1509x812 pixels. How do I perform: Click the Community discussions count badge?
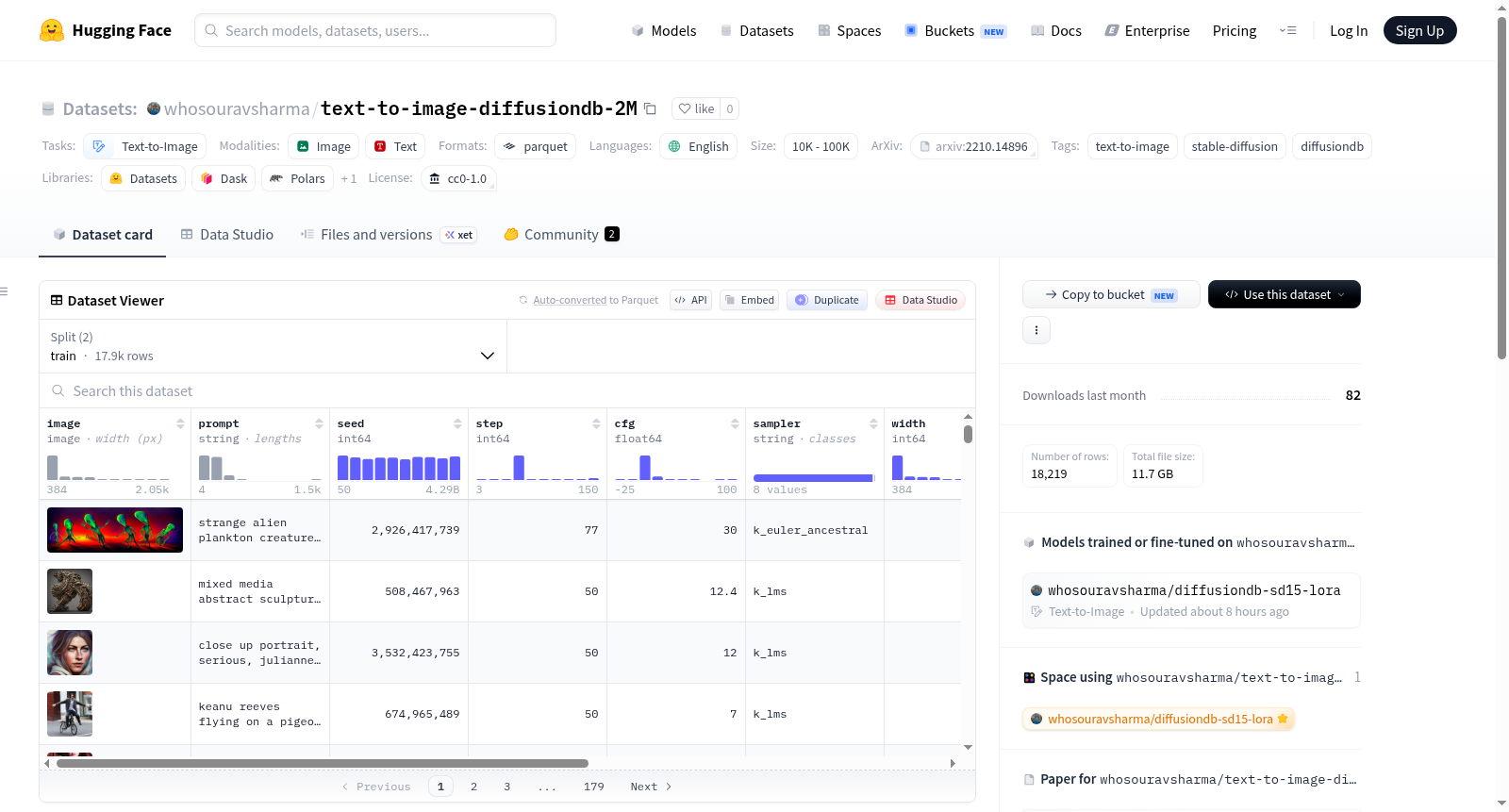tap(612, 234)
